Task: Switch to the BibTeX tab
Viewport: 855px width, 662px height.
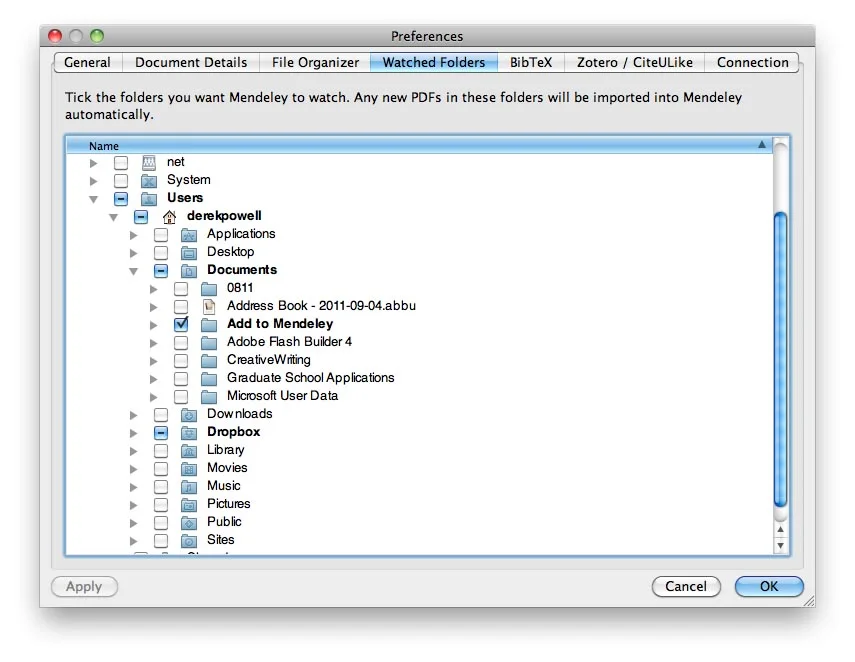Action: click(x=531, y=62)
